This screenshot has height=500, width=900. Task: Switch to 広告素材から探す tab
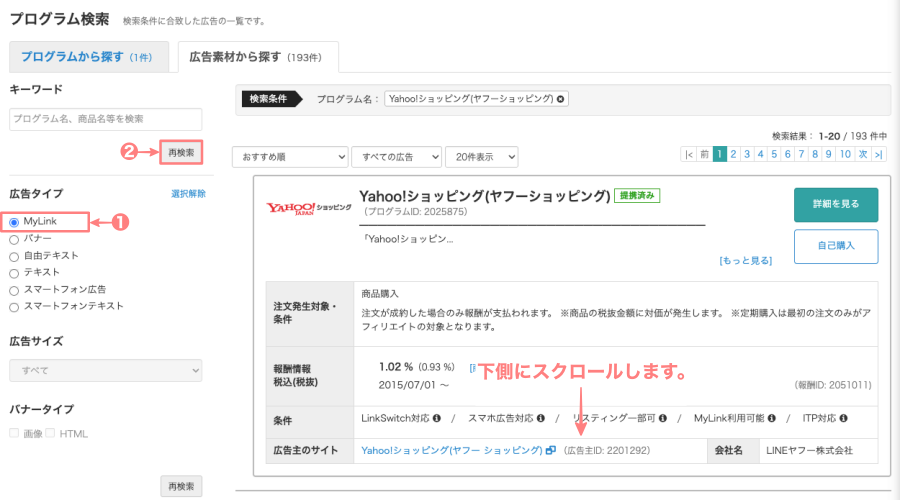[x=258, y=57]
